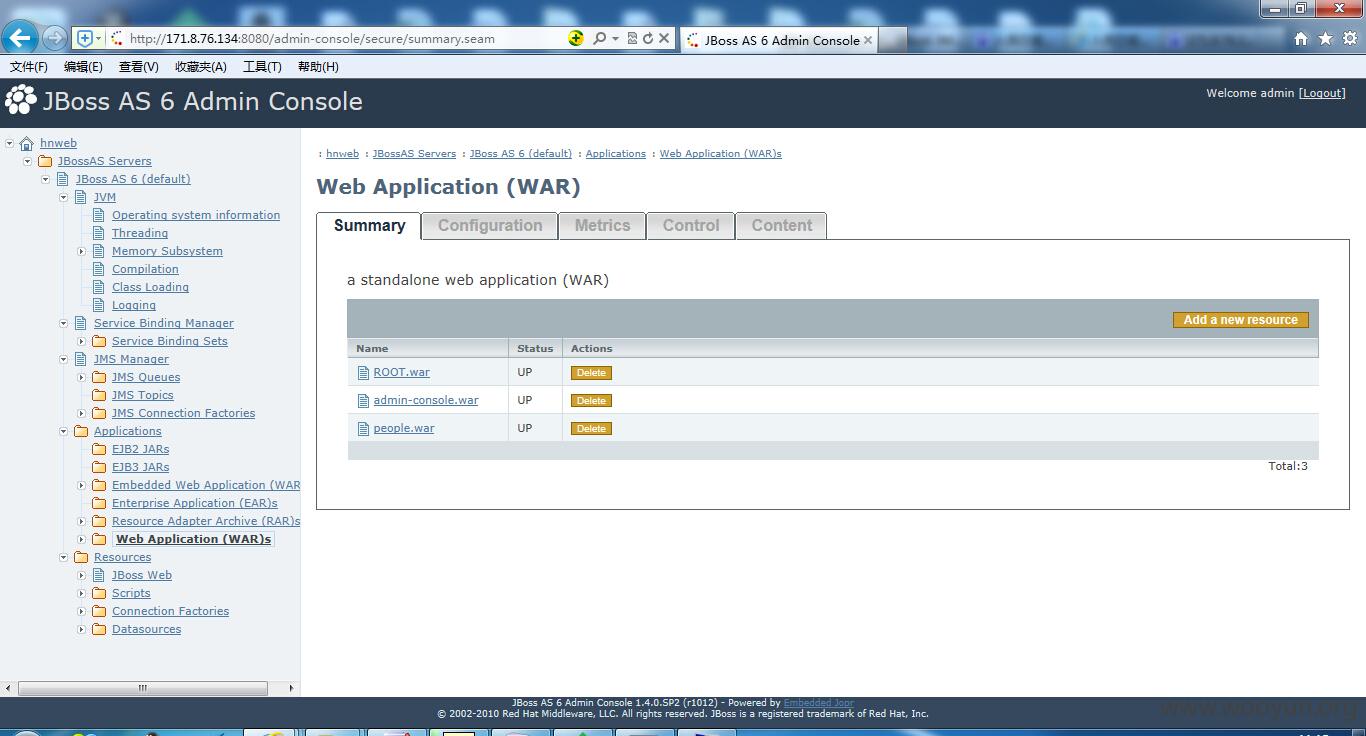
Task: Click the JVM document icon in the tree
Action: click(81, 198)
